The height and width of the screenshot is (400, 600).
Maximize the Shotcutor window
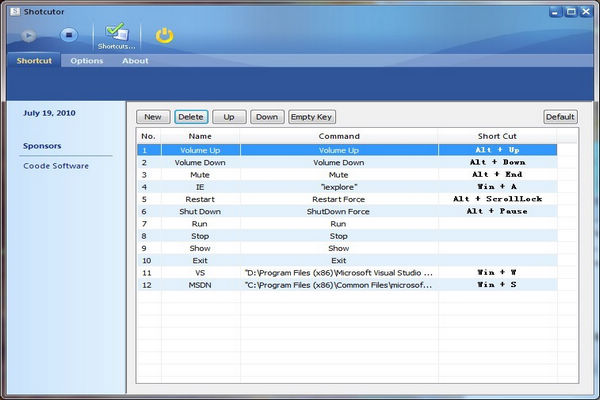point(571,12)
